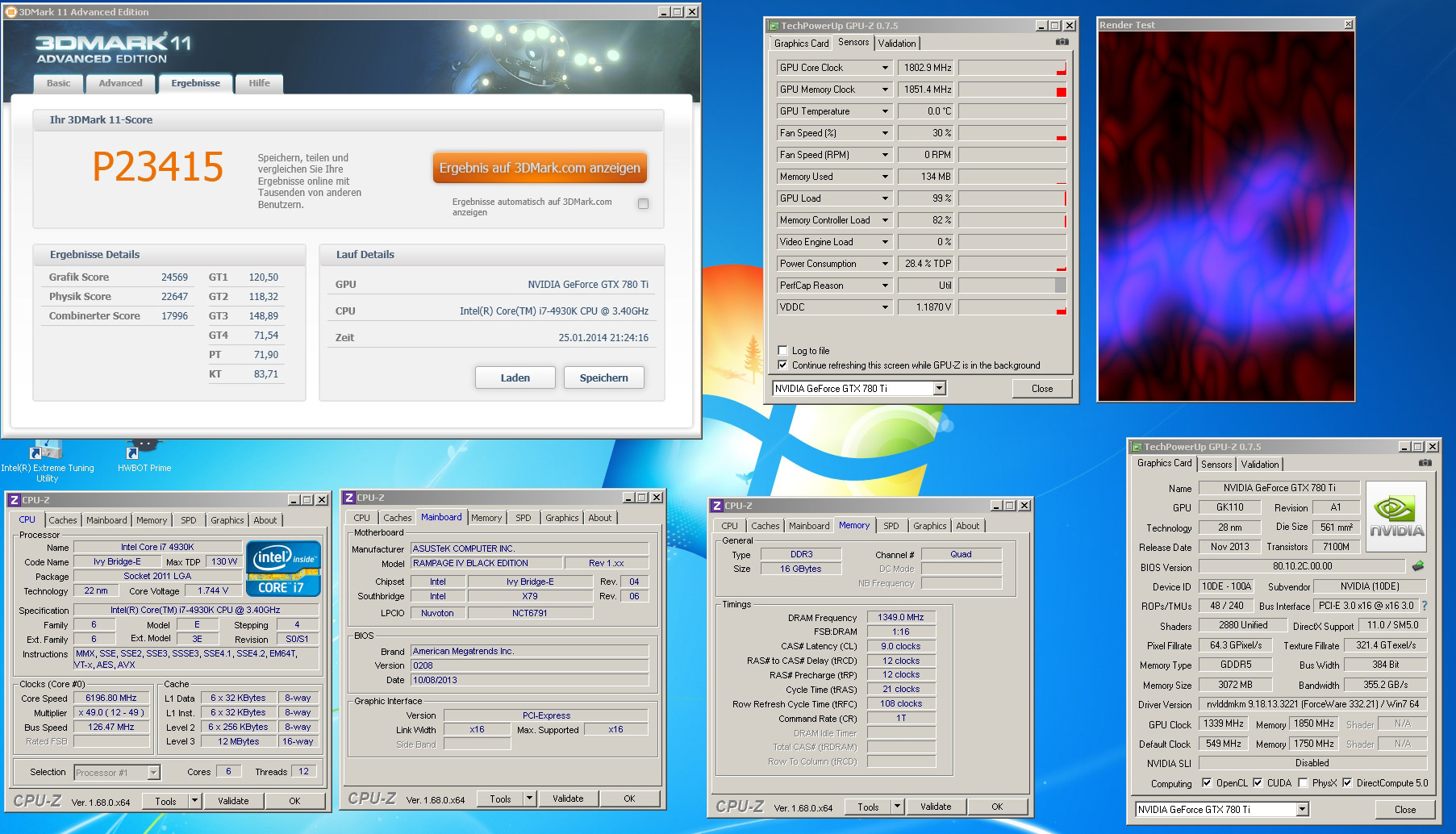Click the camera icon in GPU-Z Graphics Card window
This screenshot has width=1456, height=834.
pyautogui.click(x=1425, y=463)
